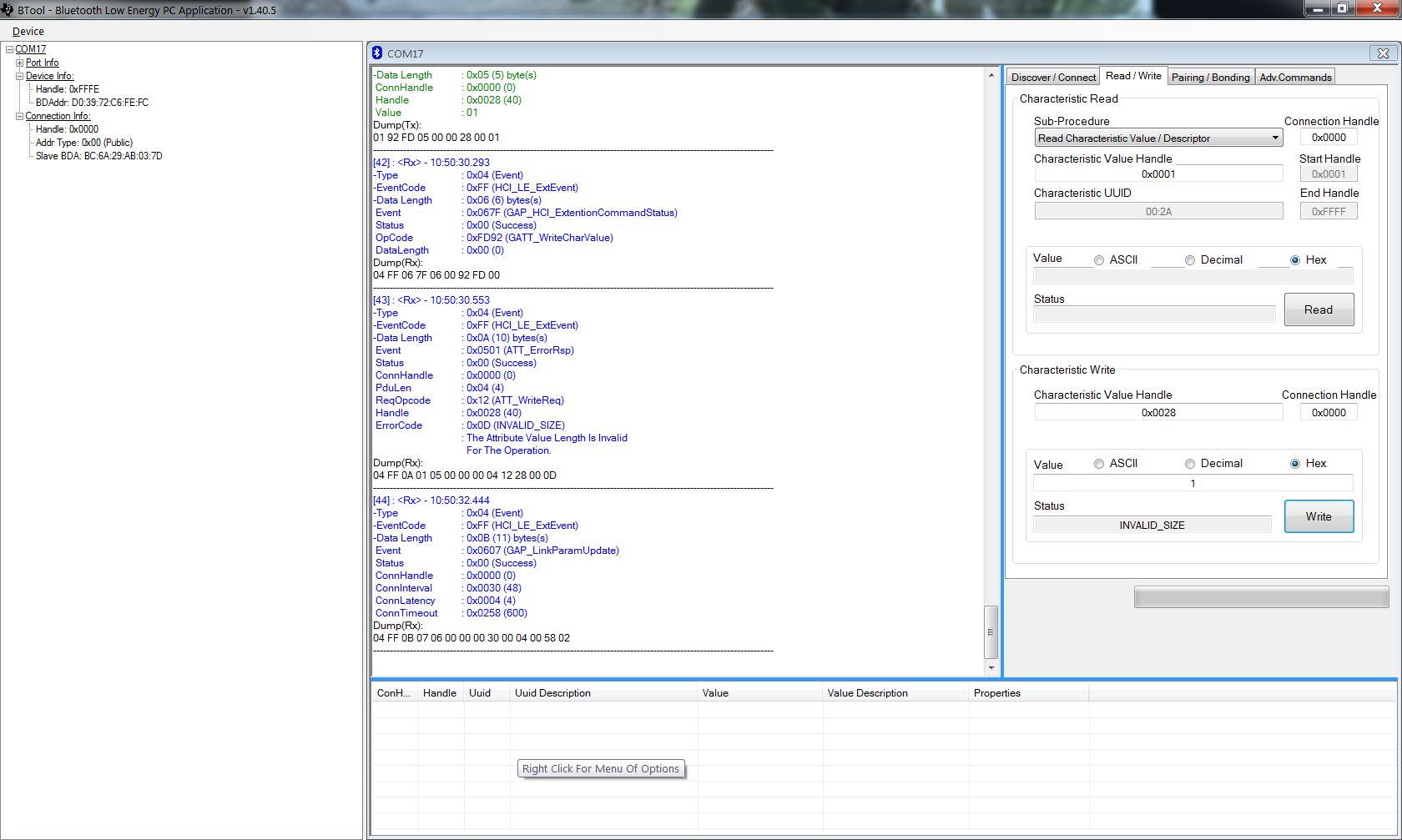This screenshot has width=1402, height=840.
Task: Open the Device menu
Action: [x=28, y=32]
